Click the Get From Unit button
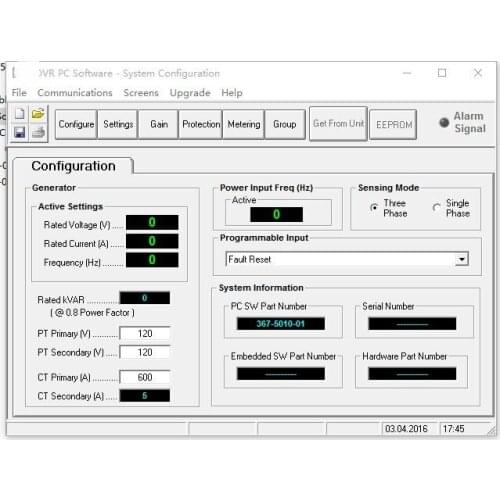Screen dimensions: 500x500 point(338,124)
